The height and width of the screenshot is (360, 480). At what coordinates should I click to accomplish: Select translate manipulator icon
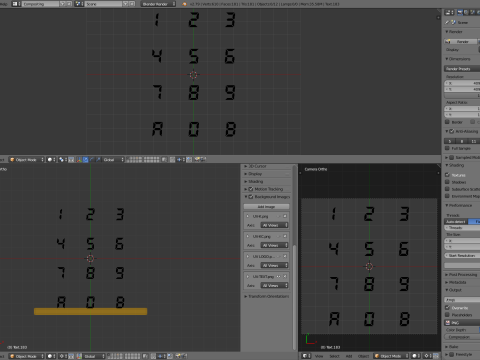pyautogui.click(x=86, y=160)
